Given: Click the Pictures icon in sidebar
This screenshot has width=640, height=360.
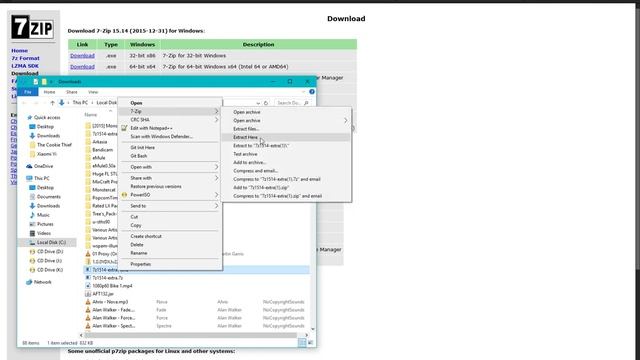Looking at the screenshot, I should 32,224.
